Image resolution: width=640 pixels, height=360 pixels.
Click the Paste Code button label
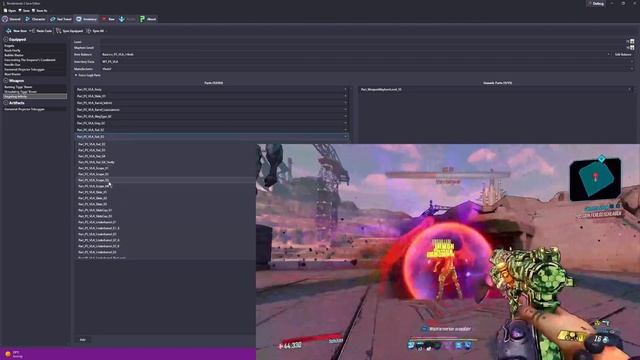tap(44, 31)
